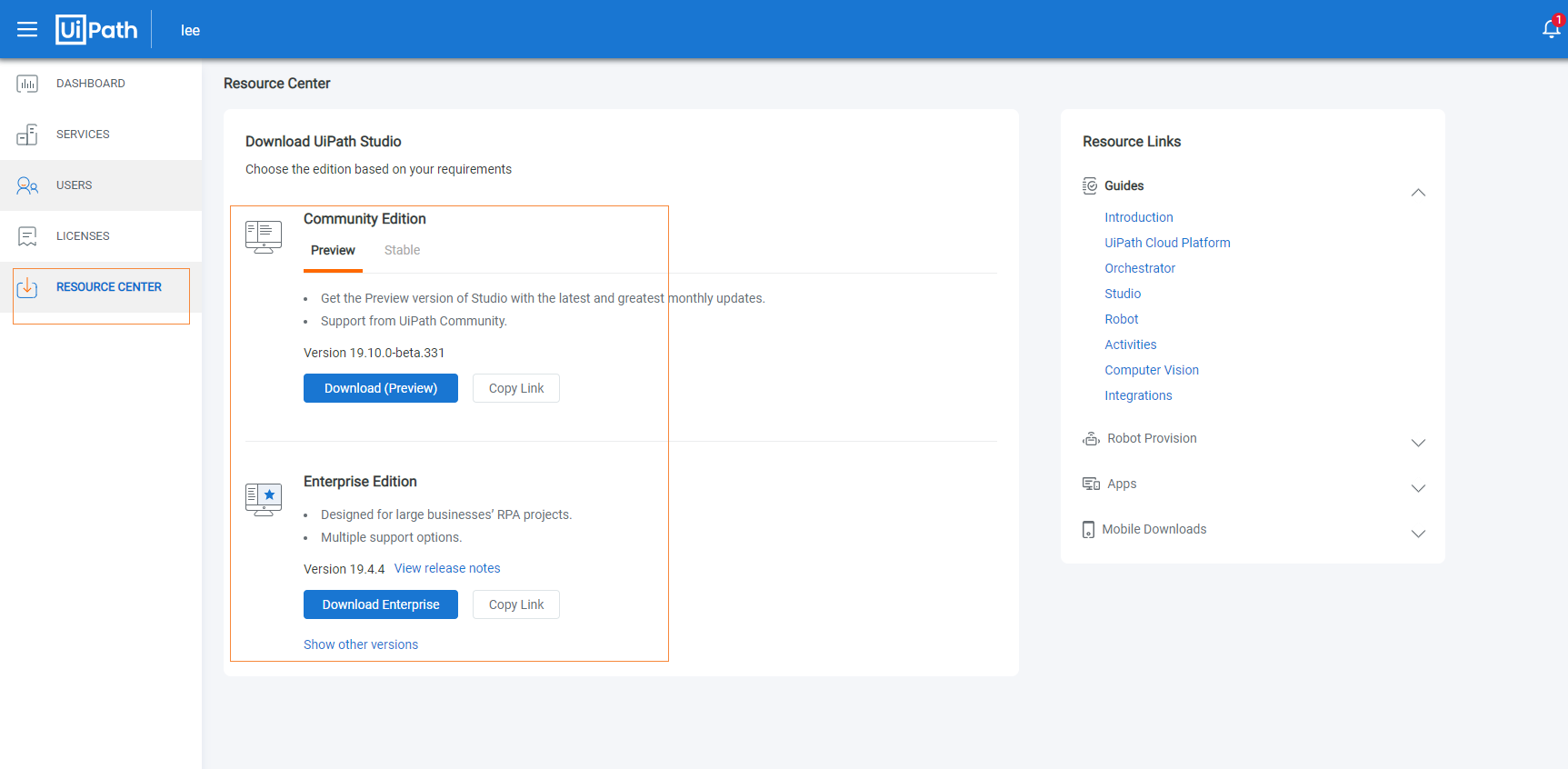Open the hamburger navigation menu

(x=27, y=30)
